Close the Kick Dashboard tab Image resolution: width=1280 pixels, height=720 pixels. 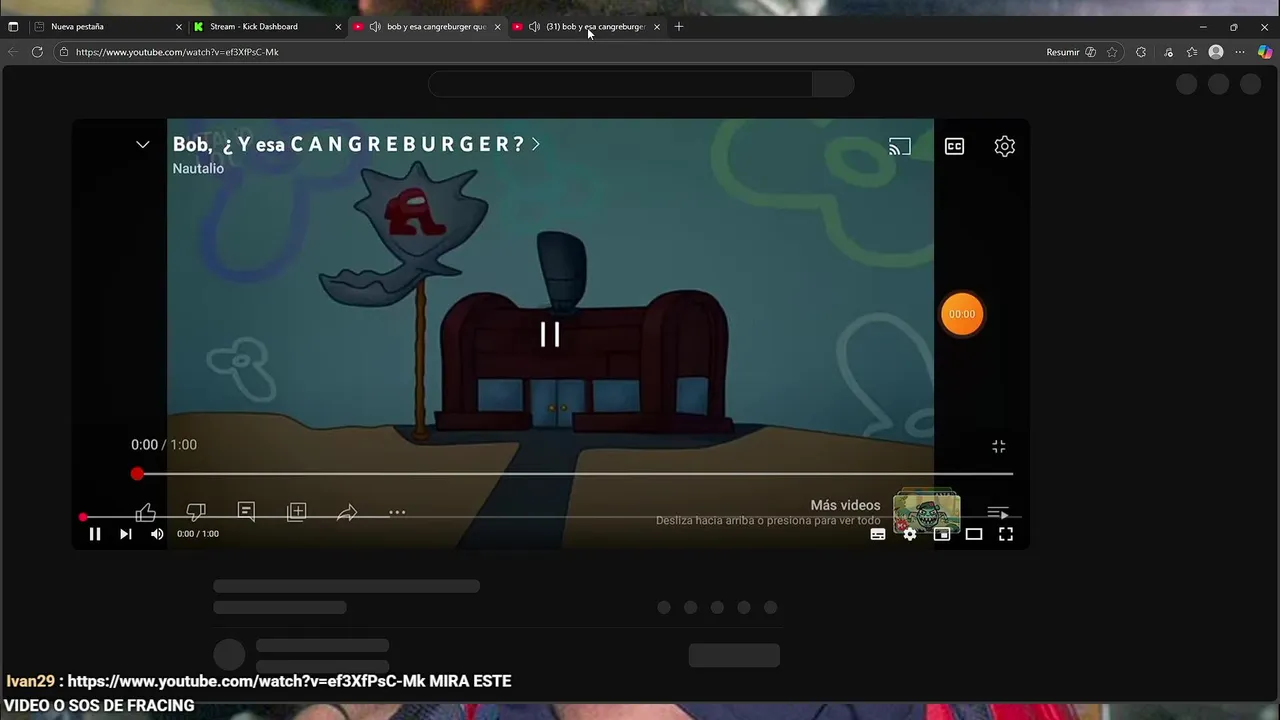338,27
